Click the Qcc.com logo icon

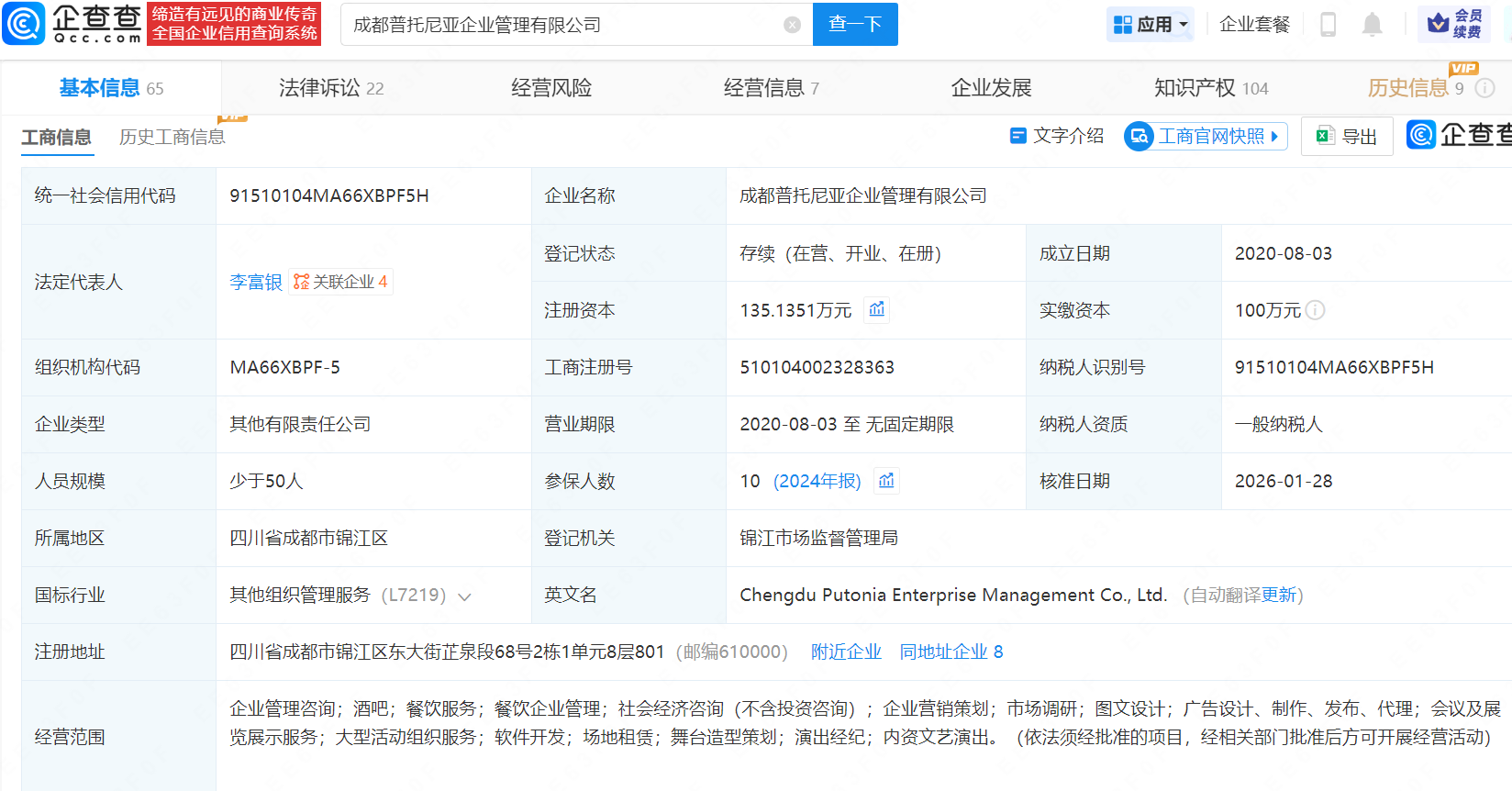coord(24,24)
